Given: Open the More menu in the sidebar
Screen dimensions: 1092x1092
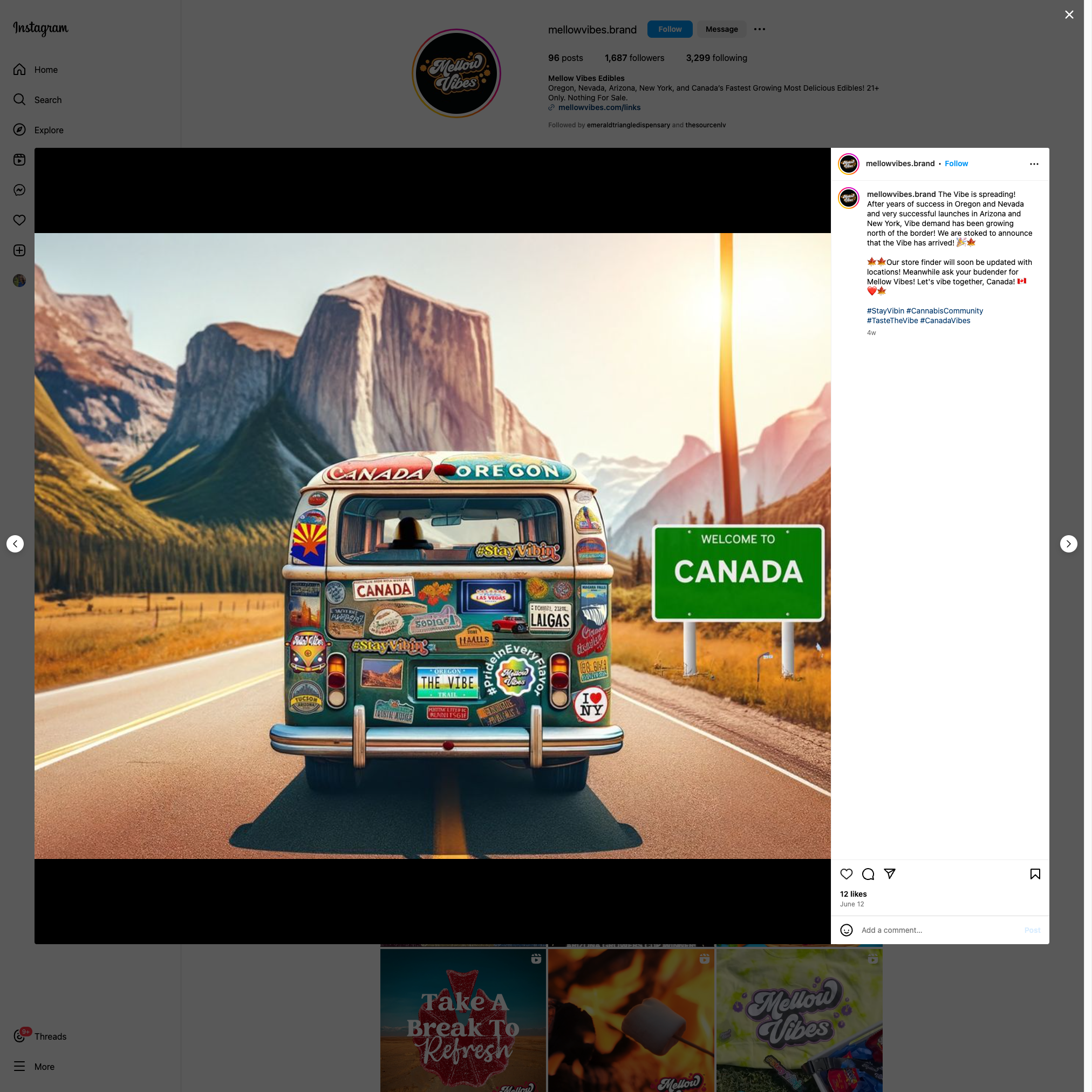Looking at the screenshot, I should click(34, 1067).
